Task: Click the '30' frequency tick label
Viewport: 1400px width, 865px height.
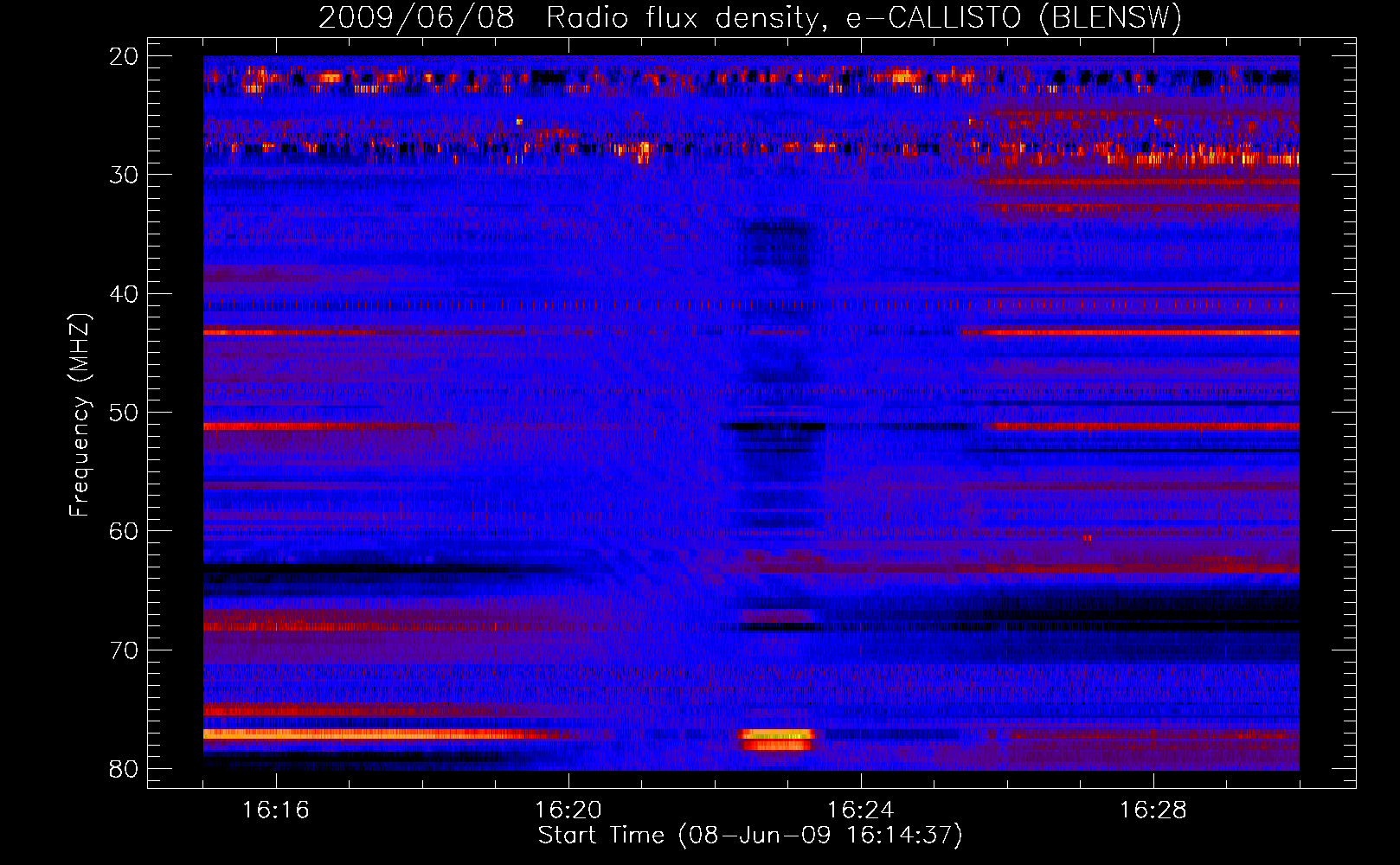Action: 125,175
